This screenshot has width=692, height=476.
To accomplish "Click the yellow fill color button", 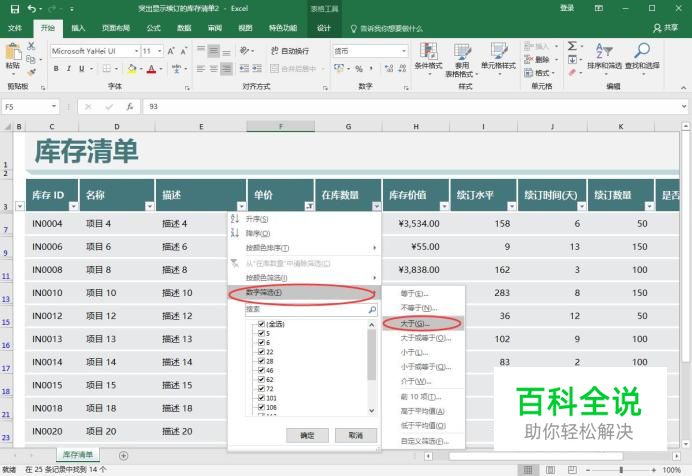I will pyautogui.click(x=132, y=68).
